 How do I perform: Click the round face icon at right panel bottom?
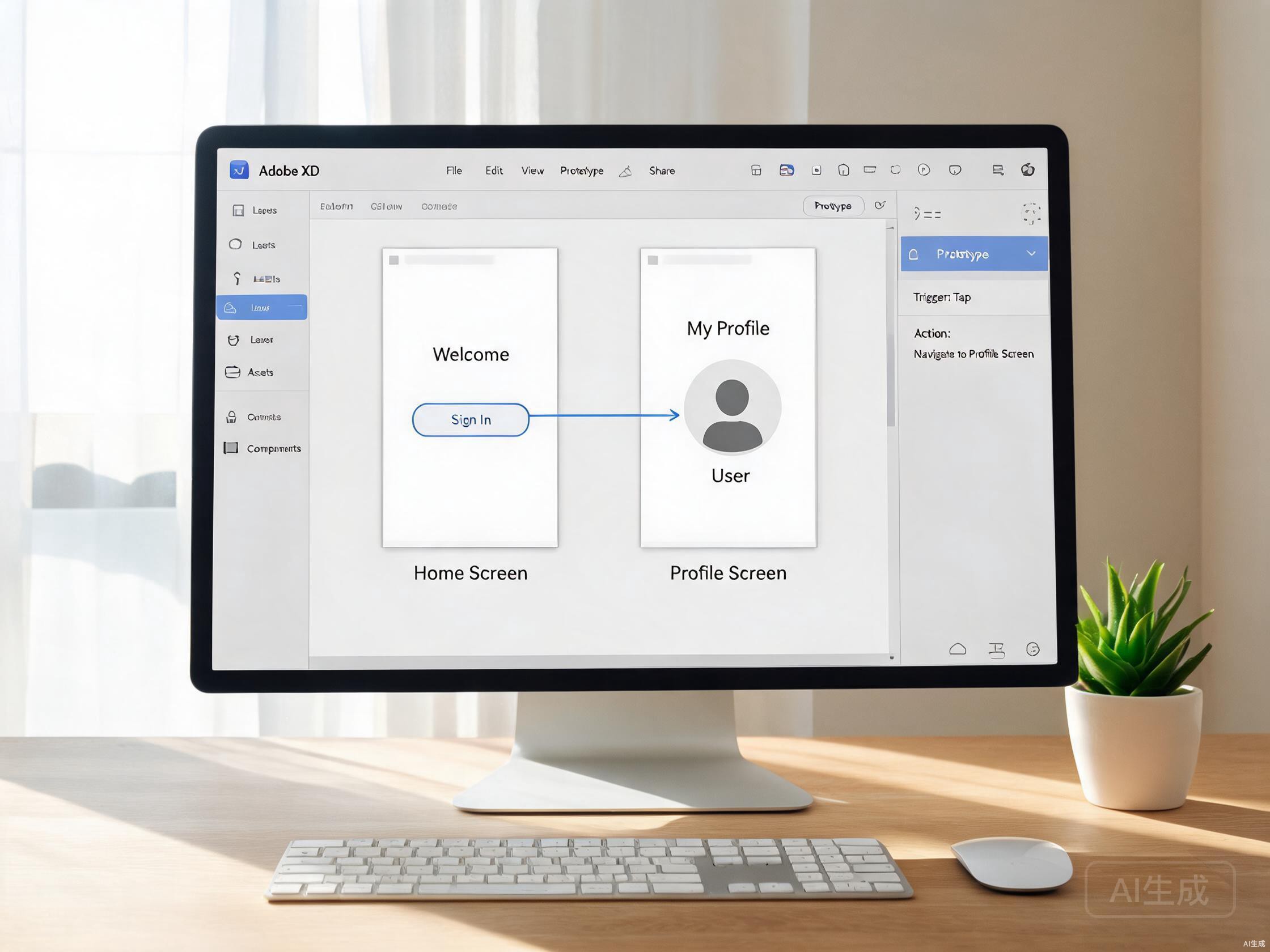pyautogui.click(x=1032, y=649)
